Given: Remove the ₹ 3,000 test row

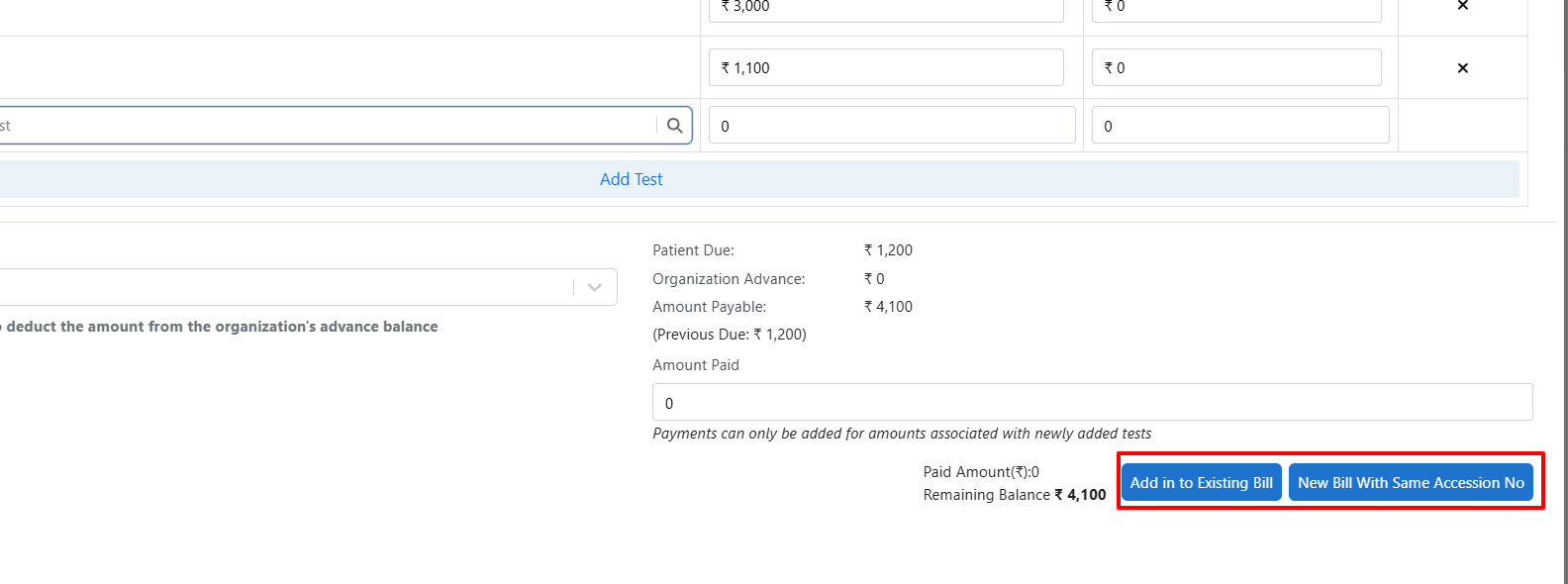Looking at the screenshot, I should (x=1462, y=6).
